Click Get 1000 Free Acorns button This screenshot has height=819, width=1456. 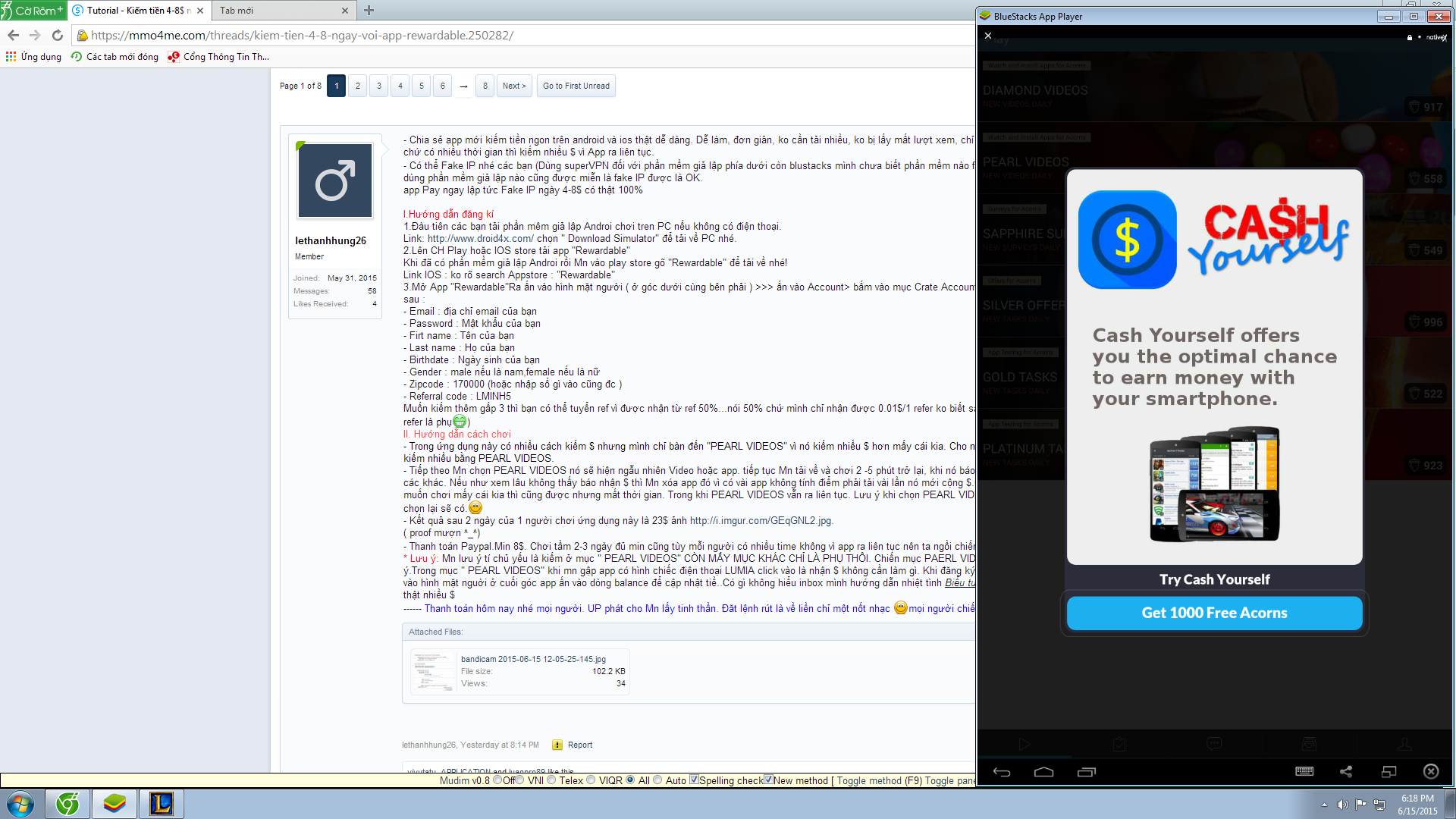(x=1214, y=613)
